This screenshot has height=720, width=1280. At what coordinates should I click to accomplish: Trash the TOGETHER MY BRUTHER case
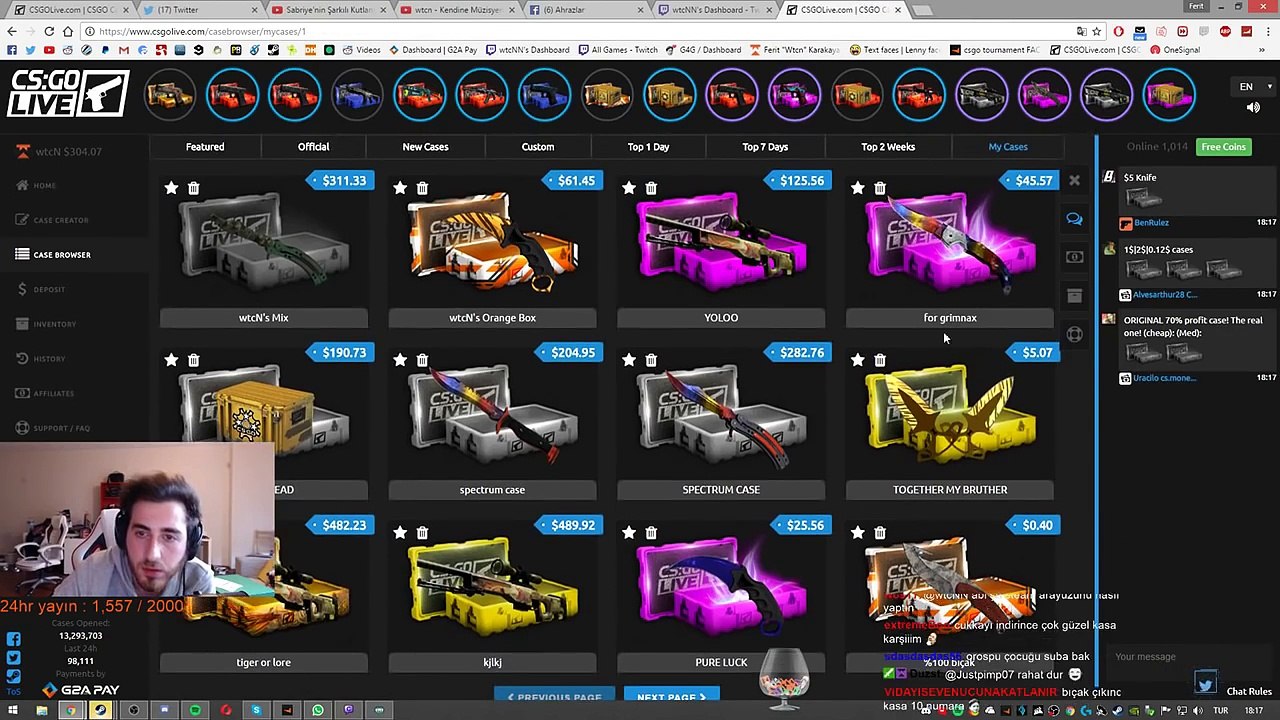pos(880,360)
